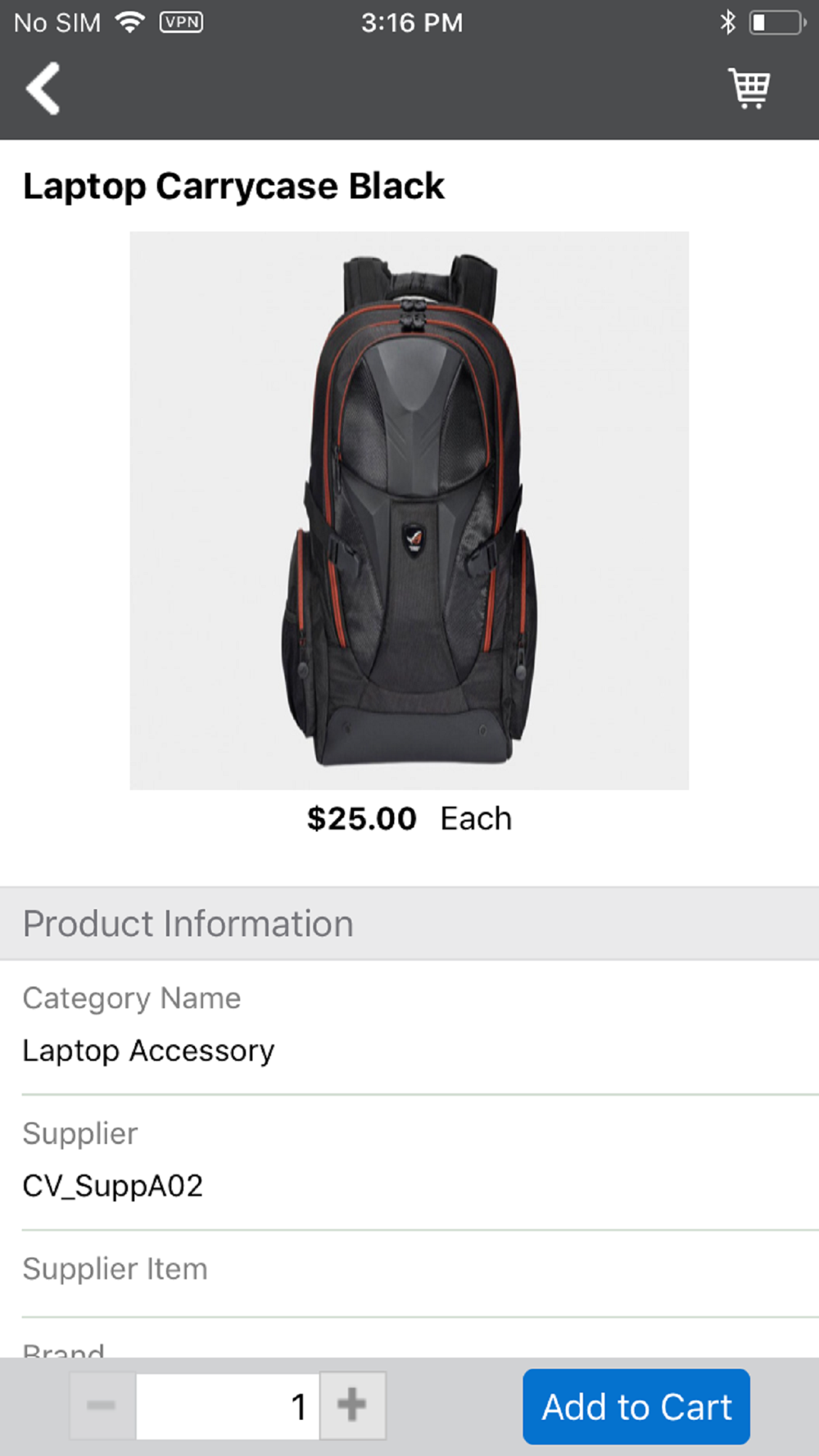Viewport: 819px width, 1456px height.
Task: Select the Product Information section header
Action: [409, 924]
